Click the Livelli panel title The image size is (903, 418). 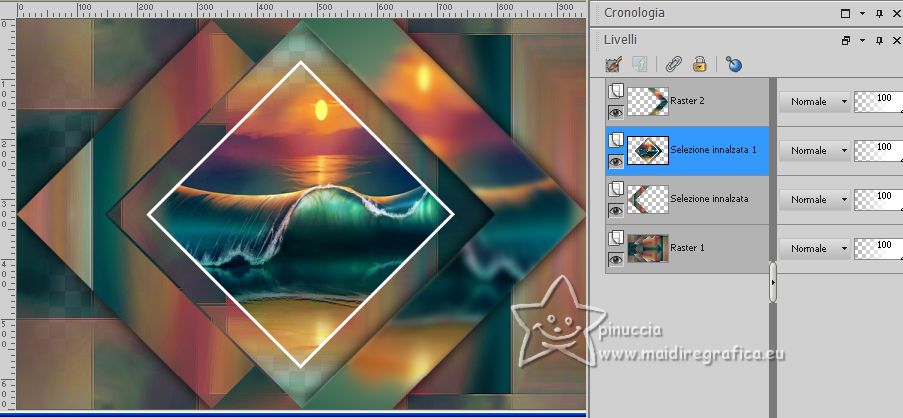pyautogui.click(x=620, y=40)
